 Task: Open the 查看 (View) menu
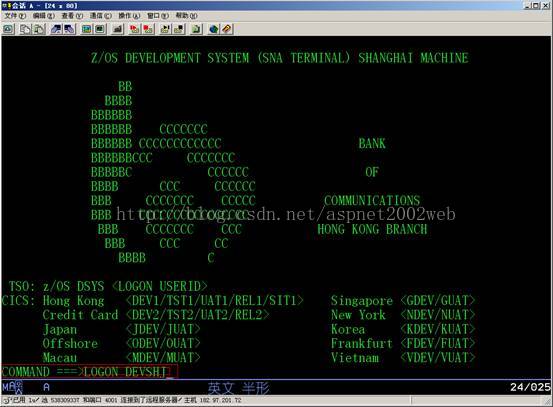(x=72, y=16)
